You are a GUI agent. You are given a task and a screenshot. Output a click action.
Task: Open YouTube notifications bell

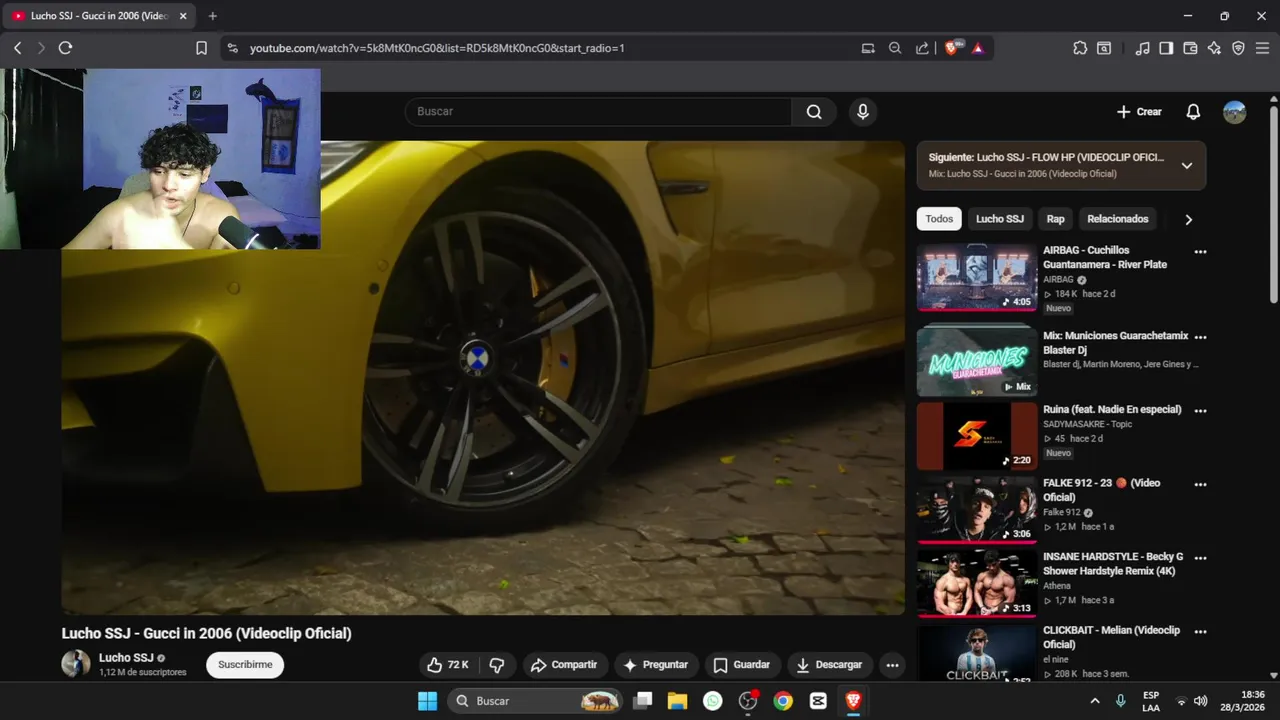[1193, 112]
